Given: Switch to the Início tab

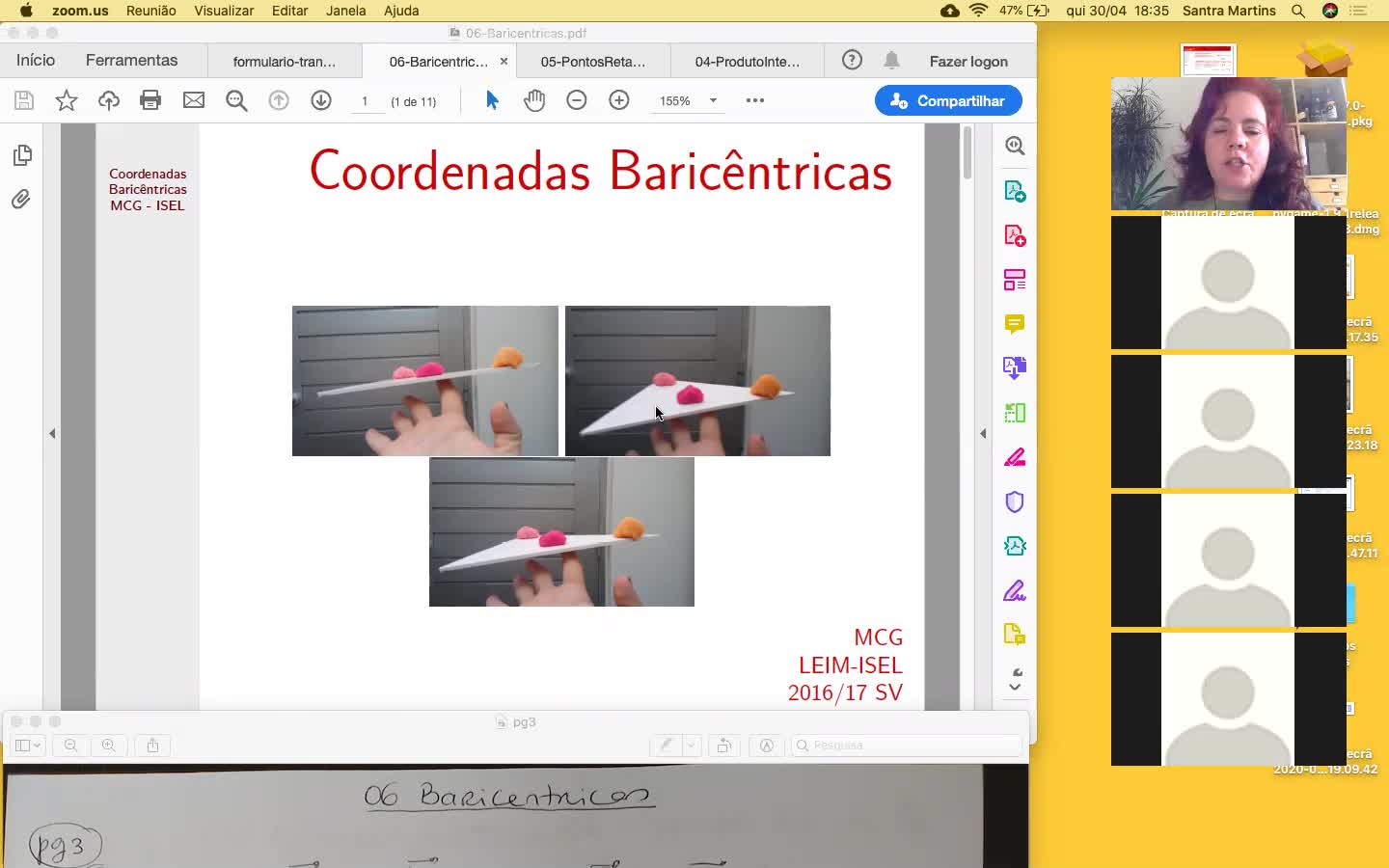Looking at the screenshot, I should pyautogui.click(x=36, y=60).
